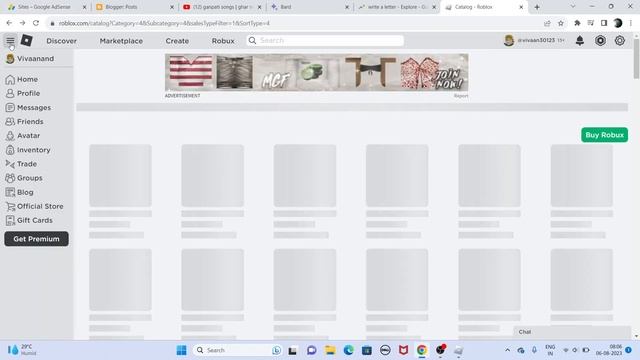Click the user avatar in top bar

pos(509,40)
